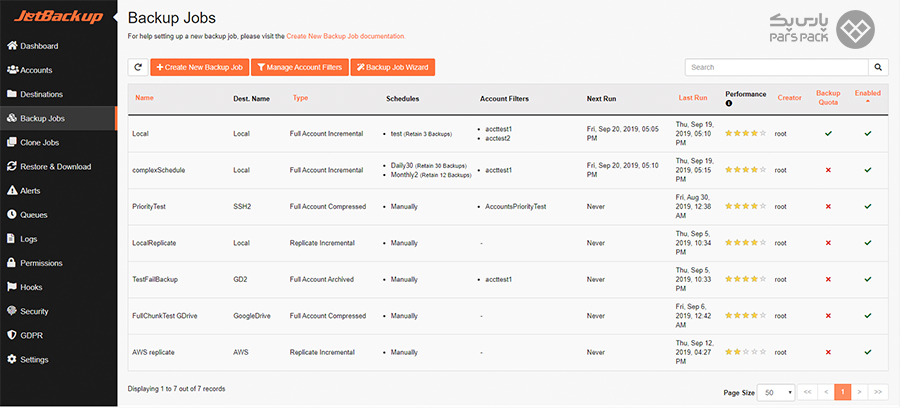Screen dimensions: 900x408
Task: Toggle Enabled checkmark for TestFailBackup job
Action: pyautogui.click(x=868, y=279)
